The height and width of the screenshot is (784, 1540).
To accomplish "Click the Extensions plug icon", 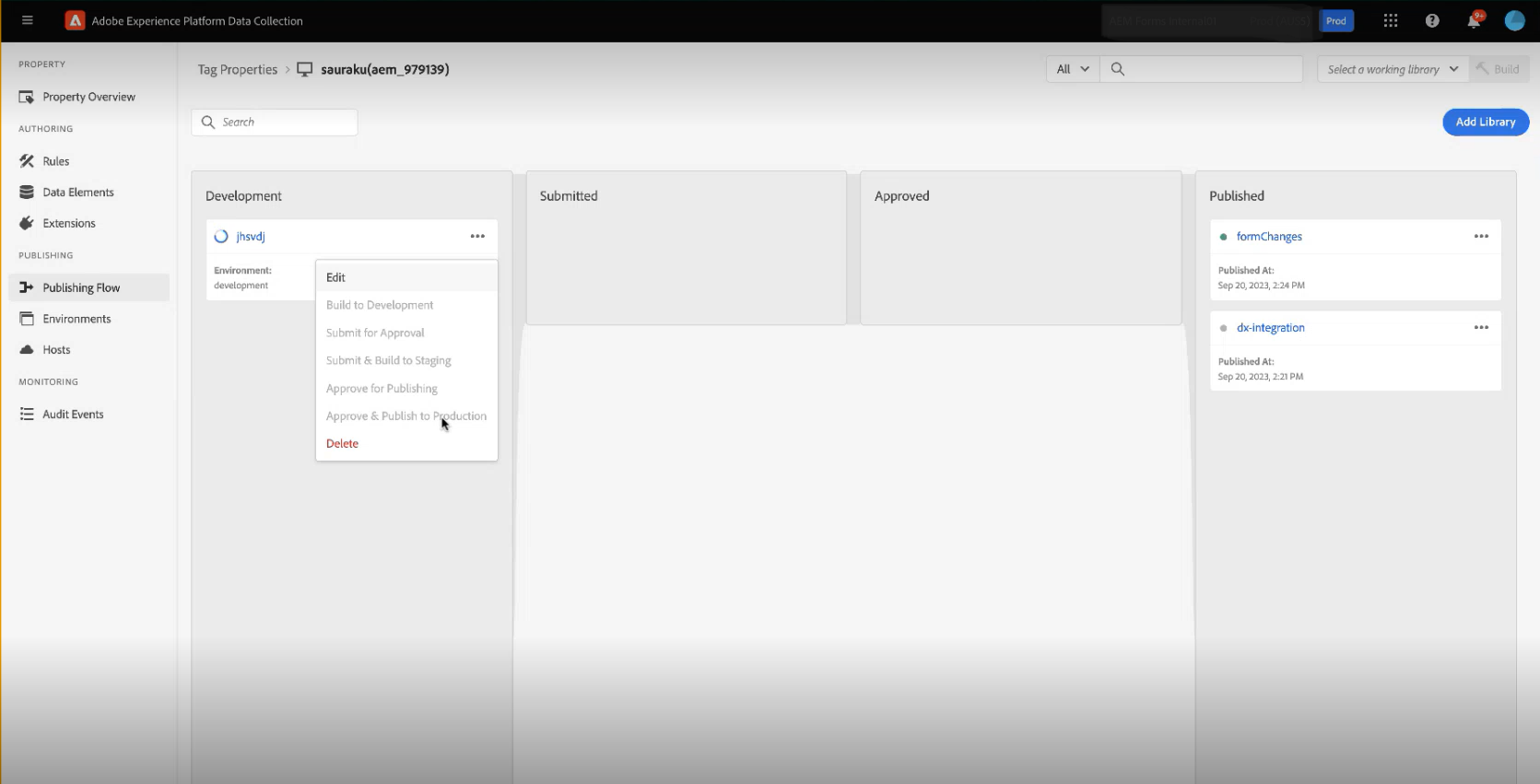I will click(x=27, y=223).
